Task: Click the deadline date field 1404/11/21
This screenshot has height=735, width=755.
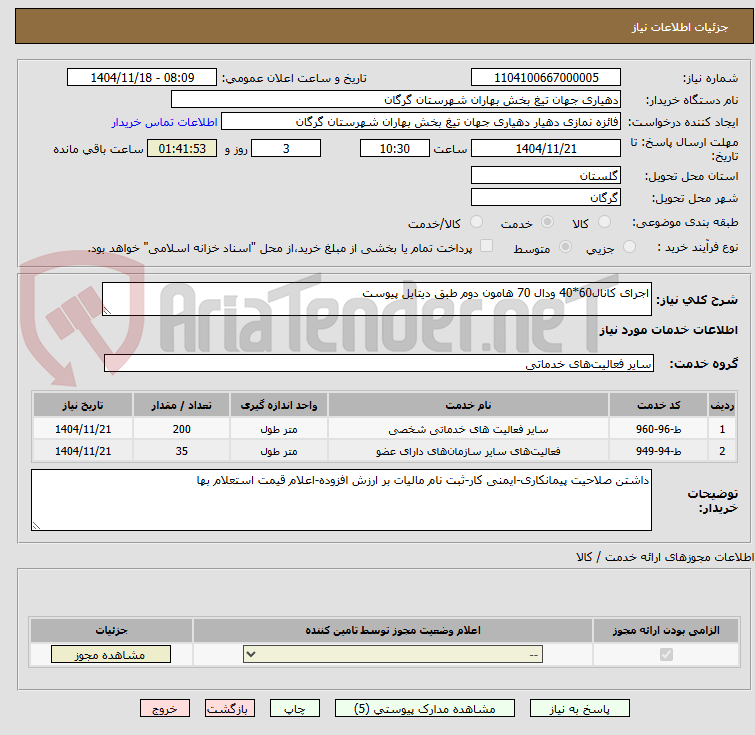Action: pyautogui.click(x=546, y=148)
